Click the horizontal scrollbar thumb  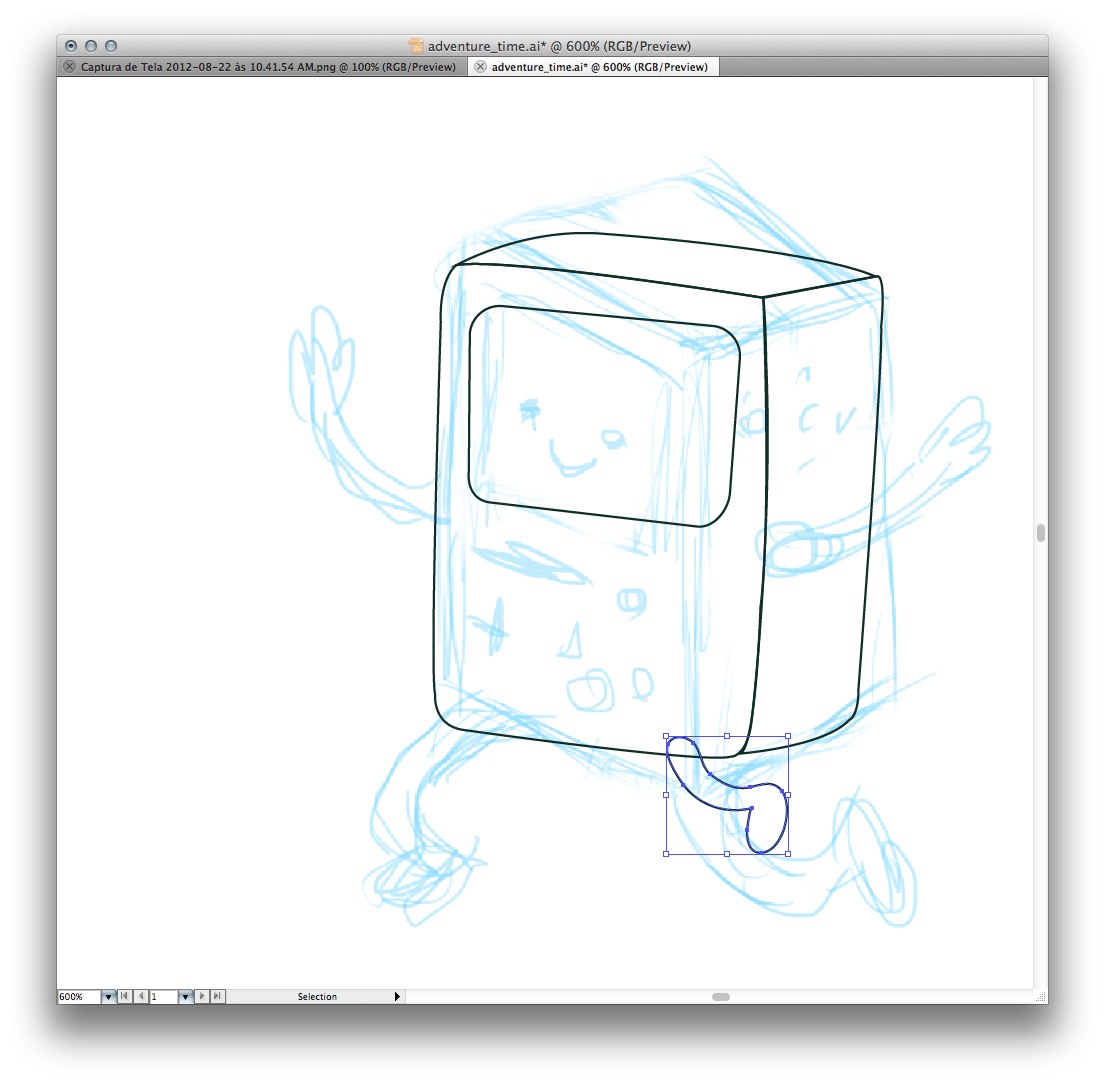(x=721, y=996)
